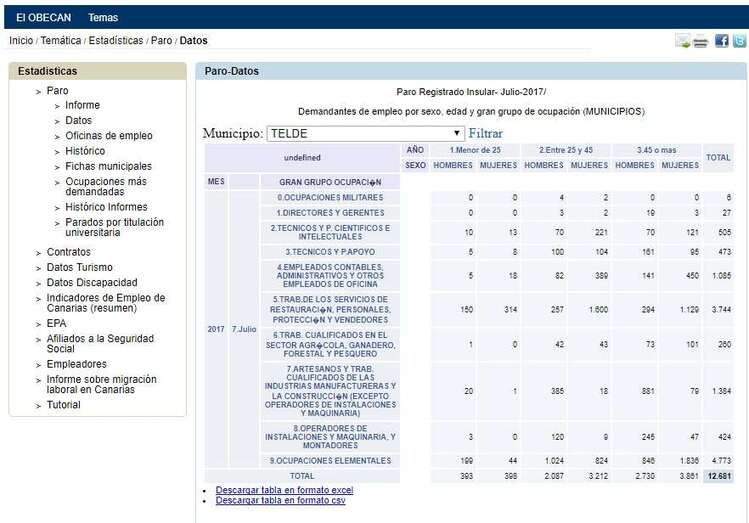Open Histórico Informes in the sidebar
749x523 pixels.
[x=106, y=207]
